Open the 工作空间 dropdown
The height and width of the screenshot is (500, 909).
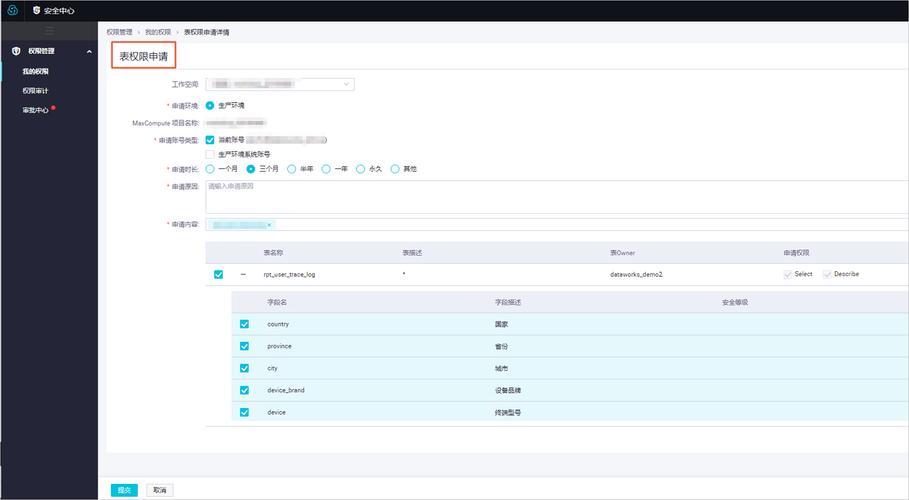(x=280, y=84)
